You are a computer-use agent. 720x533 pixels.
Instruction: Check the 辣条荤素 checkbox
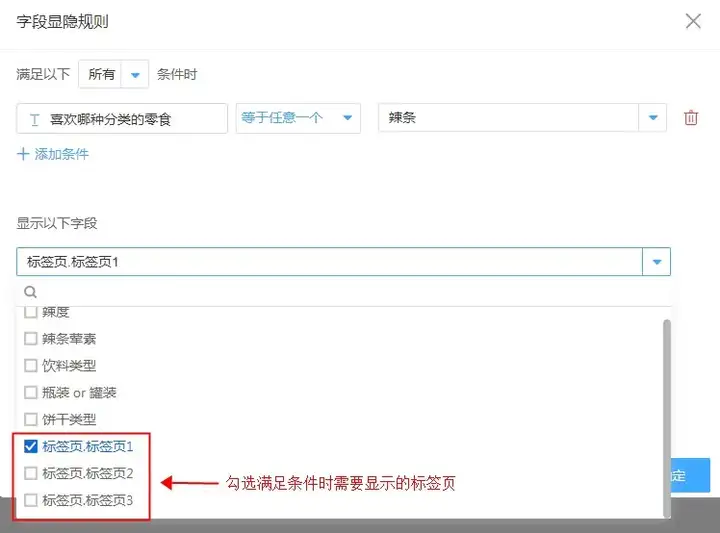(x=30, y=339)
